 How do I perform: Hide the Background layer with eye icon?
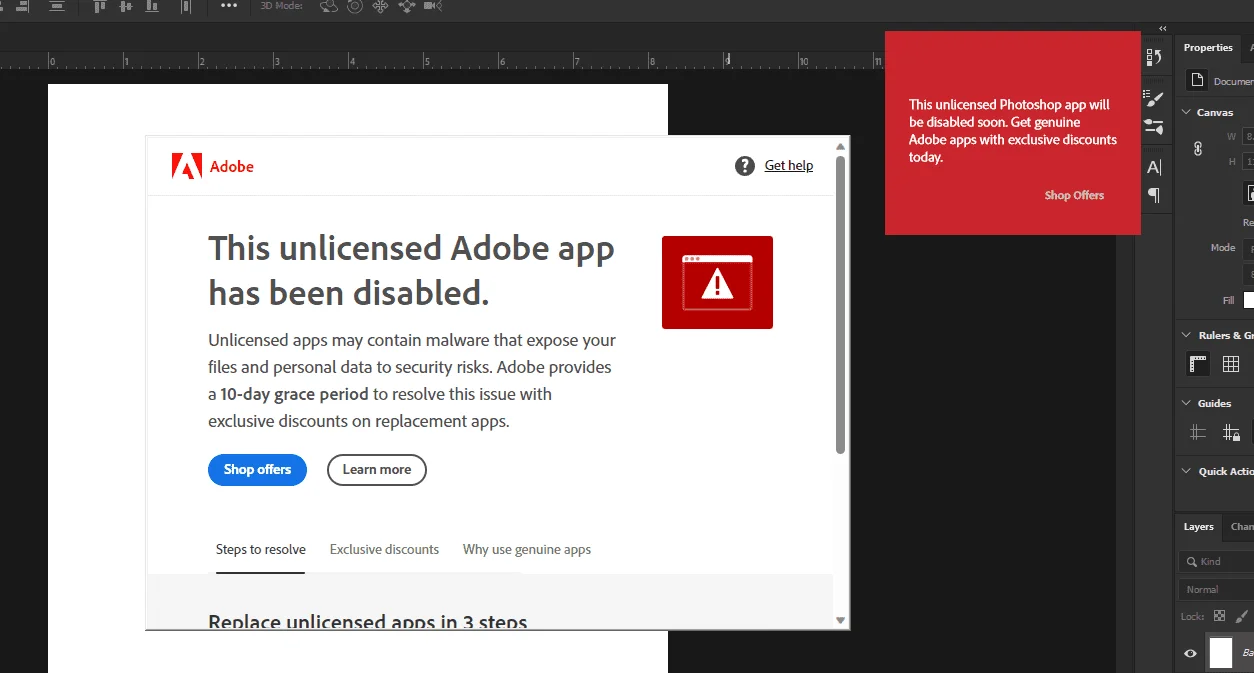point(1190,653)
